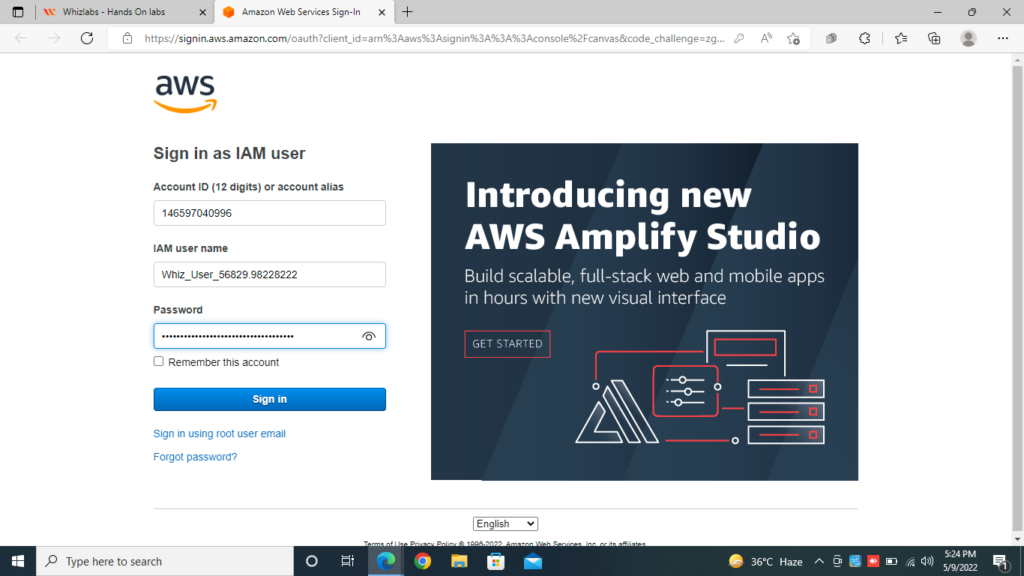Click inside the IAM user name field
Viewport: 1024px width, 576px height.
(x=269, y=274)
